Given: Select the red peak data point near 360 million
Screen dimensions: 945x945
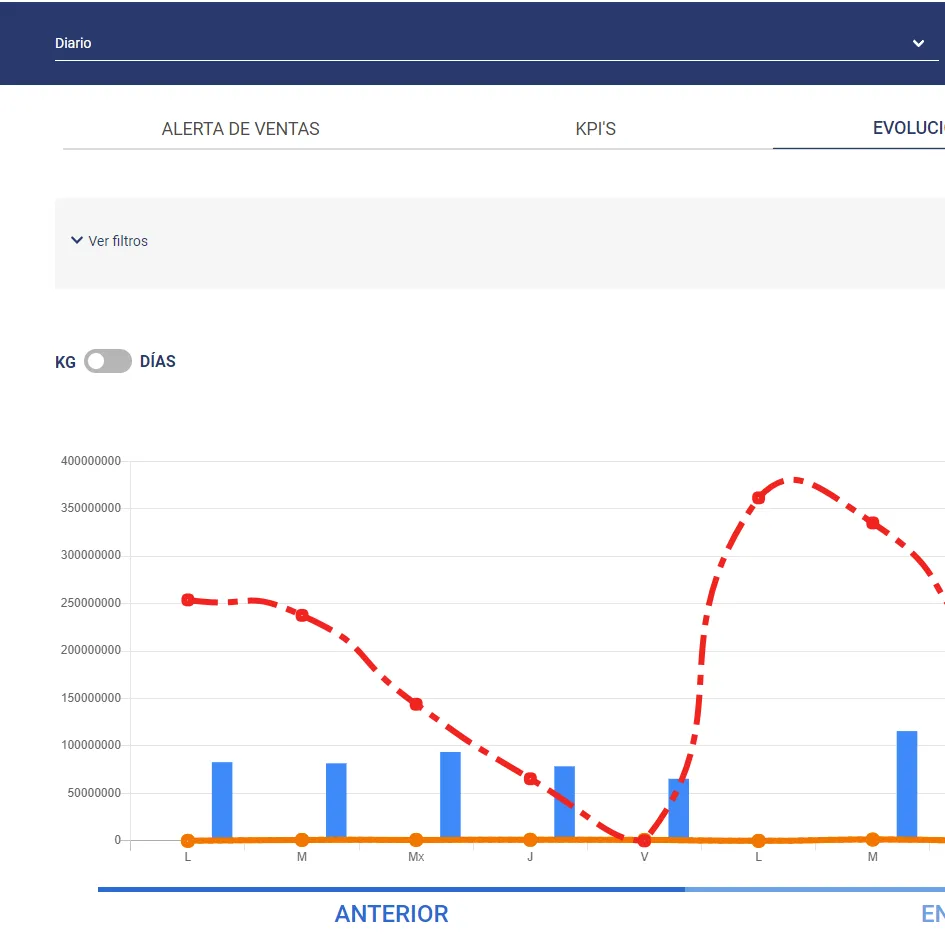Looking at the screenshot, I should click(x=758, y=497).
